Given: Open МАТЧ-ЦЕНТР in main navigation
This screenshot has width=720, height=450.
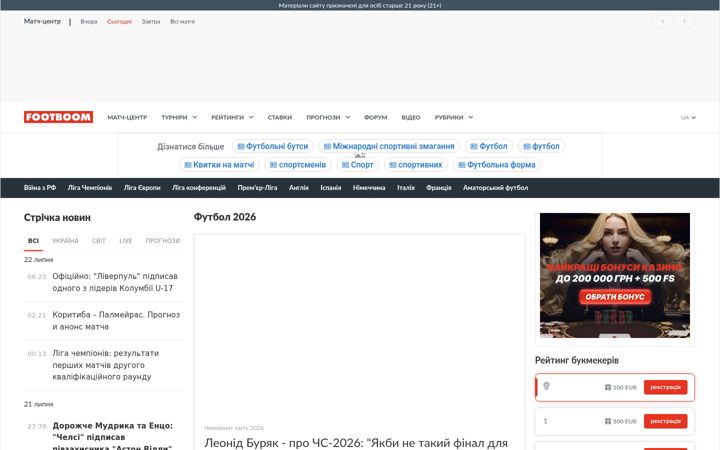Looking at the screenshot, I should click(127, 118).
